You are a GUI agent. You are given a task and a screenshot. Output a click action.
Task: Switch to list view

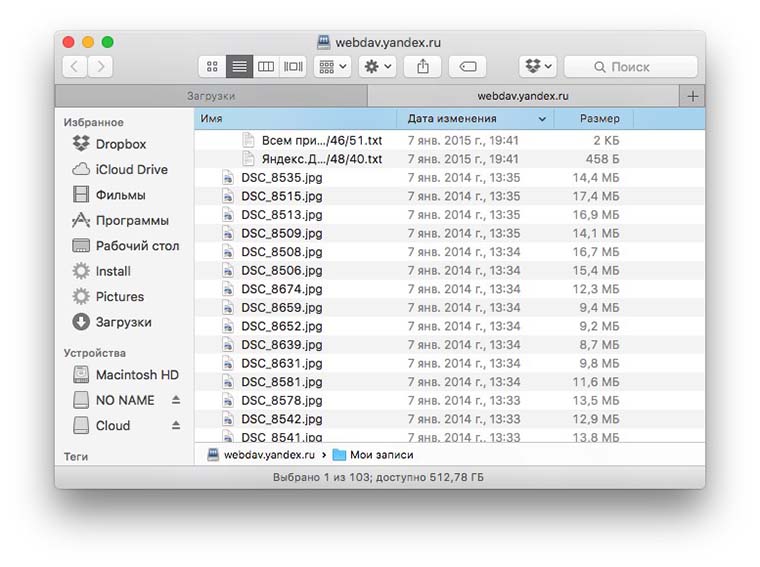pyautogui.click(x=239, y=66)
